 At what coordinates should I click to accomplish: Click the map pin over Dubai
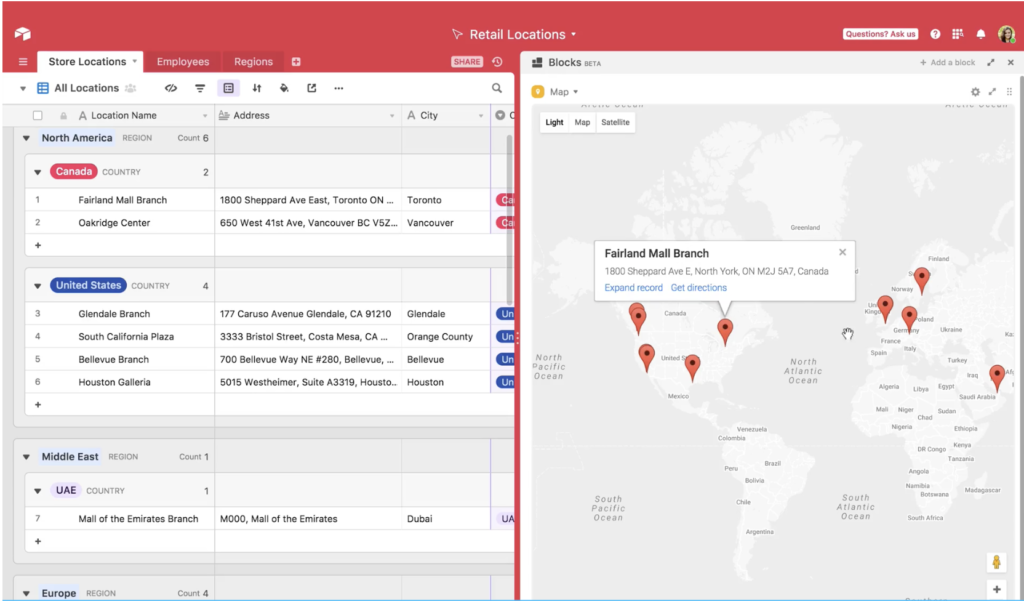point(997,377)
